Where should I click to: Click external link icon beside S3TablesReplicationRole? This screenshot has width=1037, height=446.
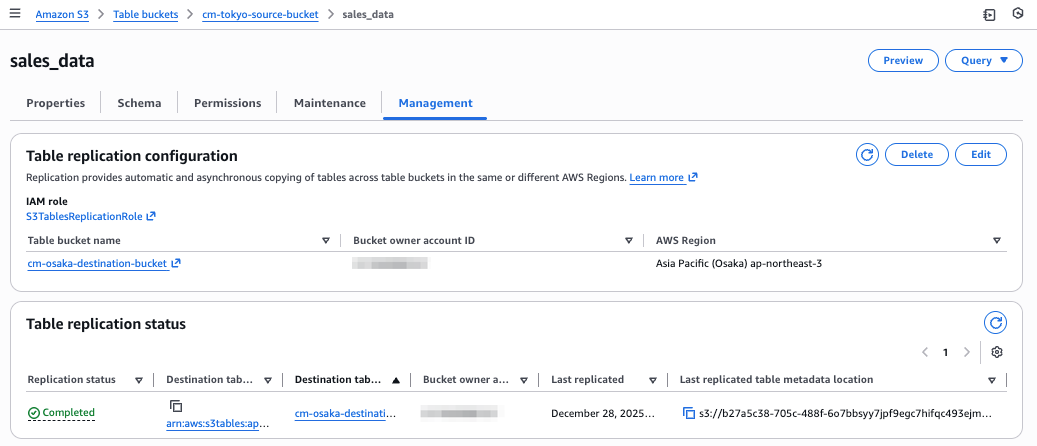pyautogui.click(x=151, y=216)
